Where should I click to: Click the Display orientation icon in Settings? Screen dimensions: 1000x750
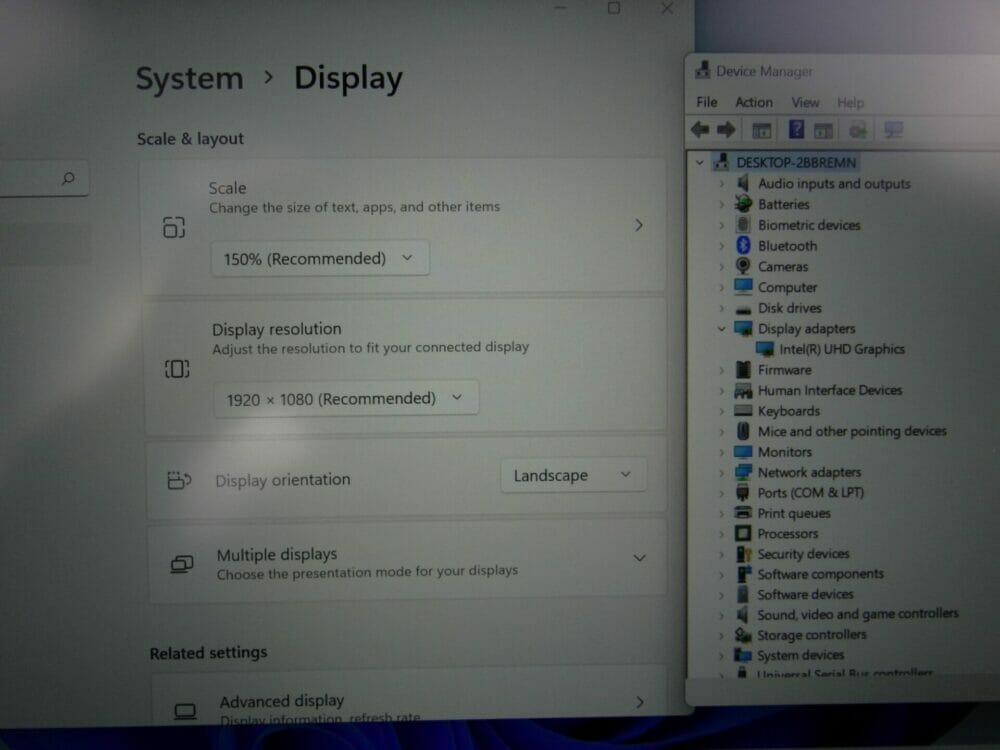point(179,480)
